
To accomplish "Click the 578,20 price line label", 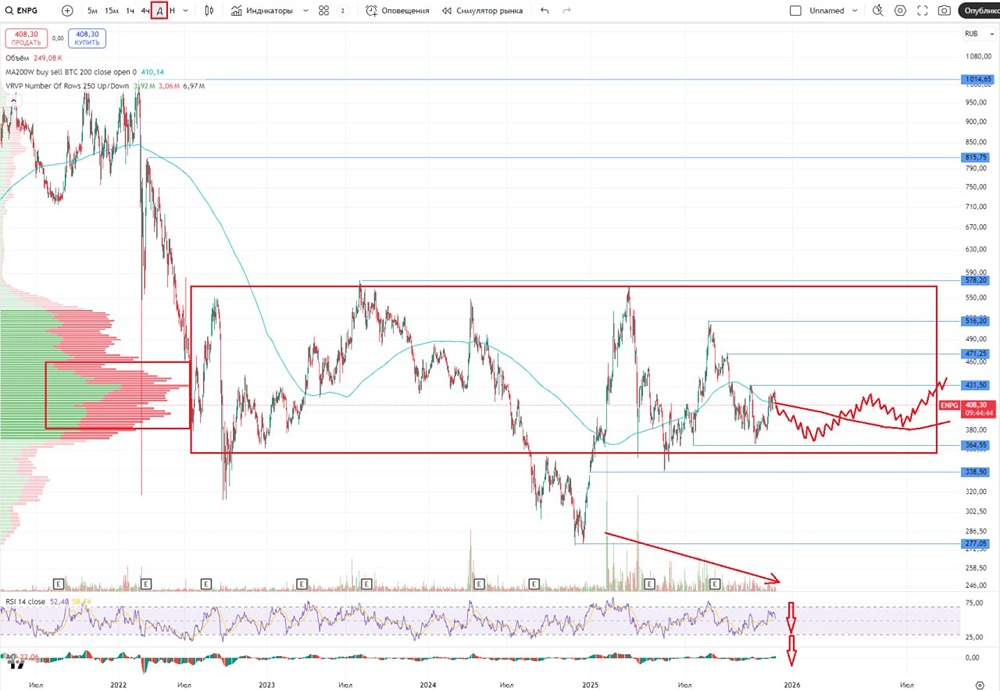I will pos(976,280).
